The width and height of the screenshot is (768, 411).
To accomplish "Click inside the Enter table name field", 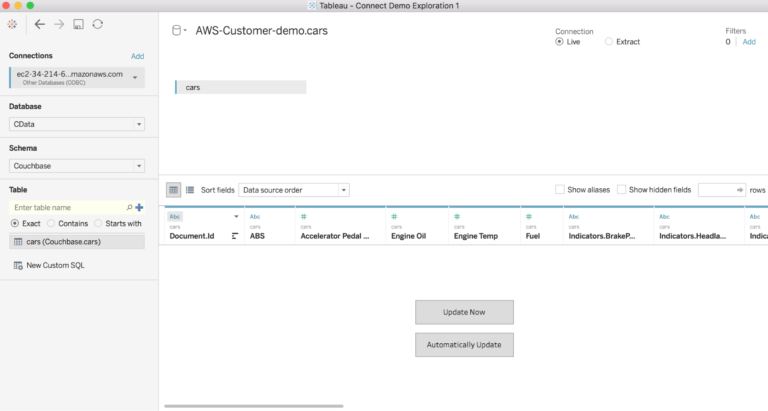I will (x=68, y=208).
